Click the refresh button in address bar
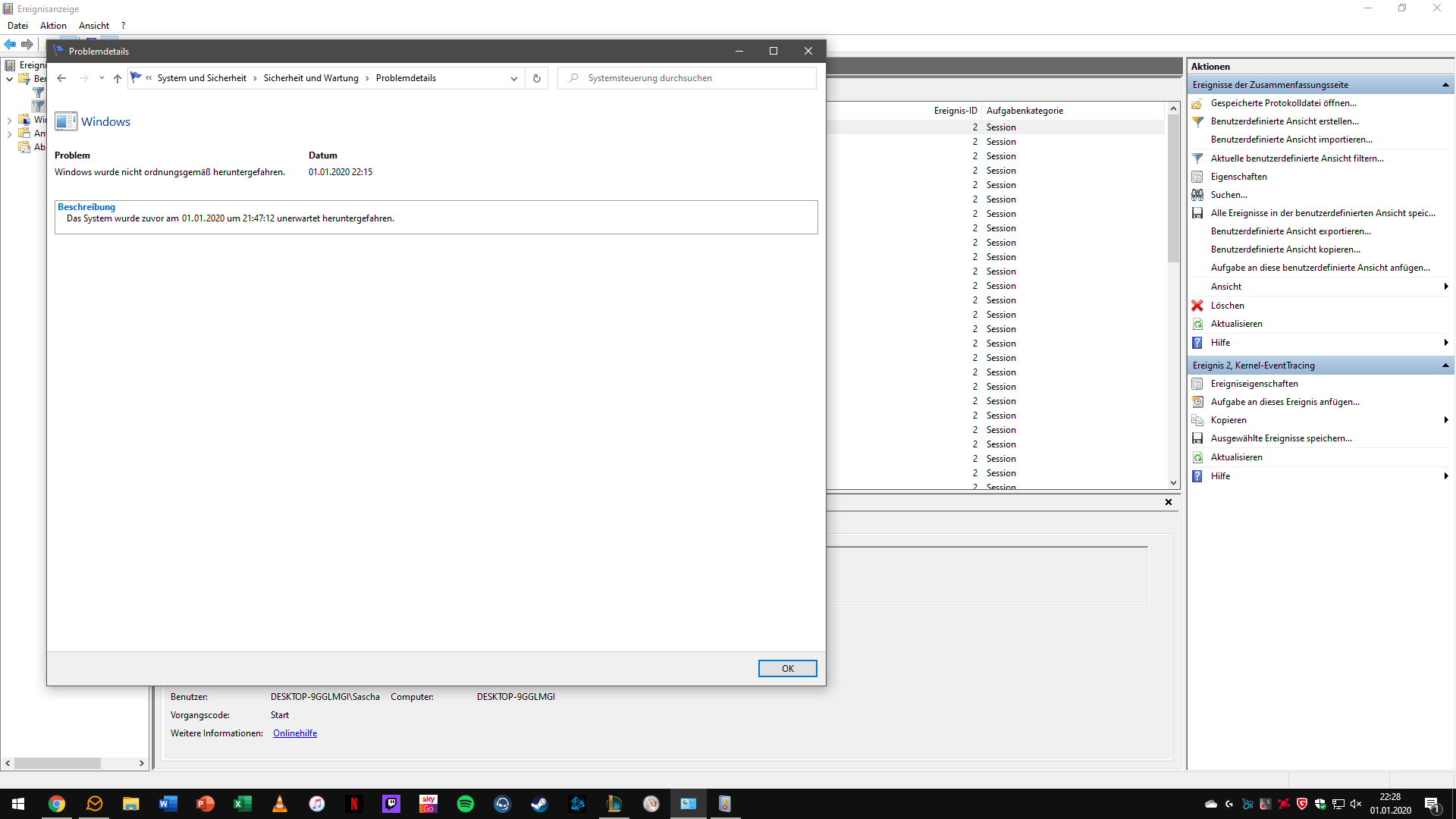This screenshot has width=1456, height=819. 537,78
